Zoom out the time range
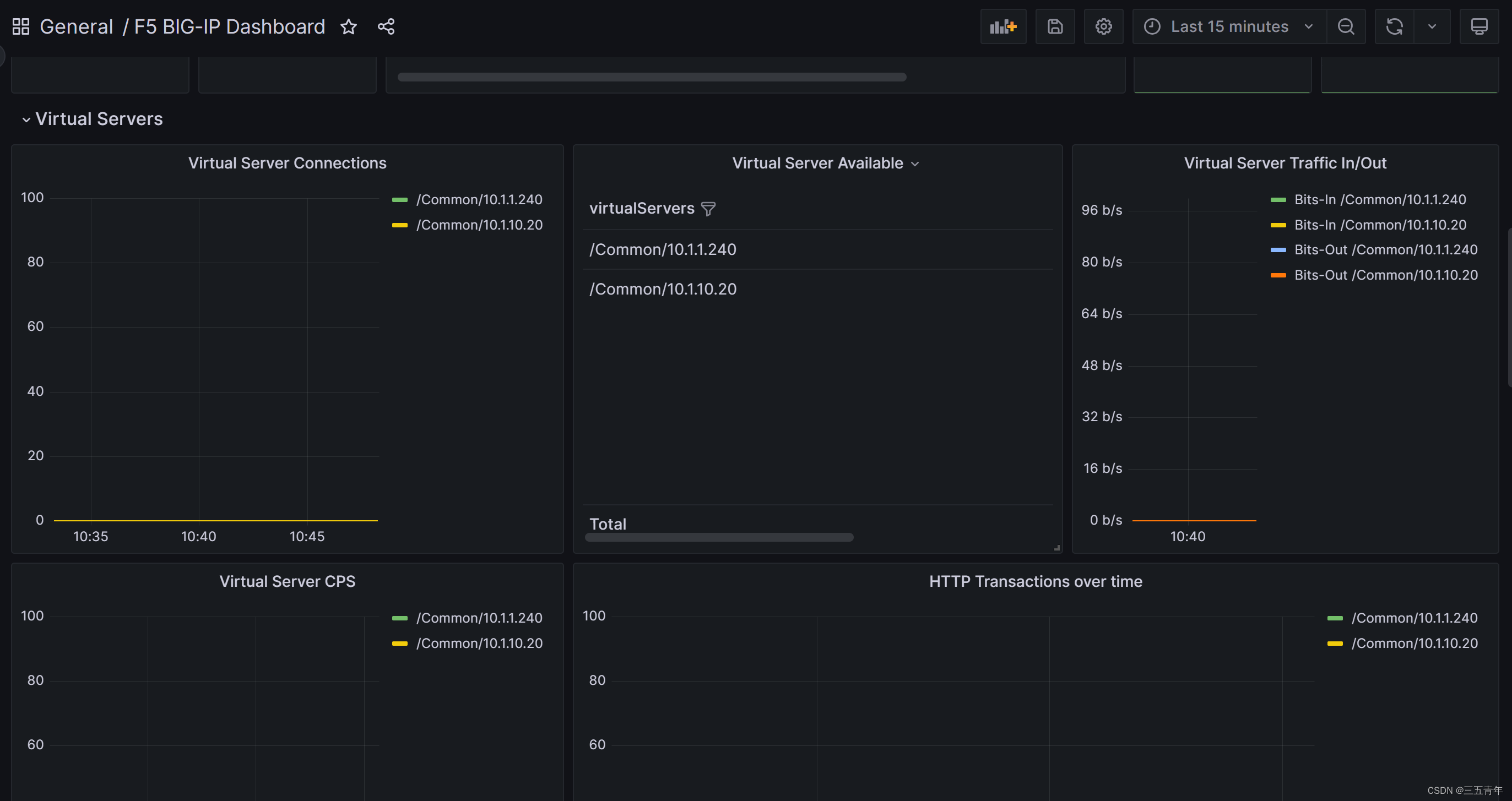 pyautogui.click(x=1346, y=26)
